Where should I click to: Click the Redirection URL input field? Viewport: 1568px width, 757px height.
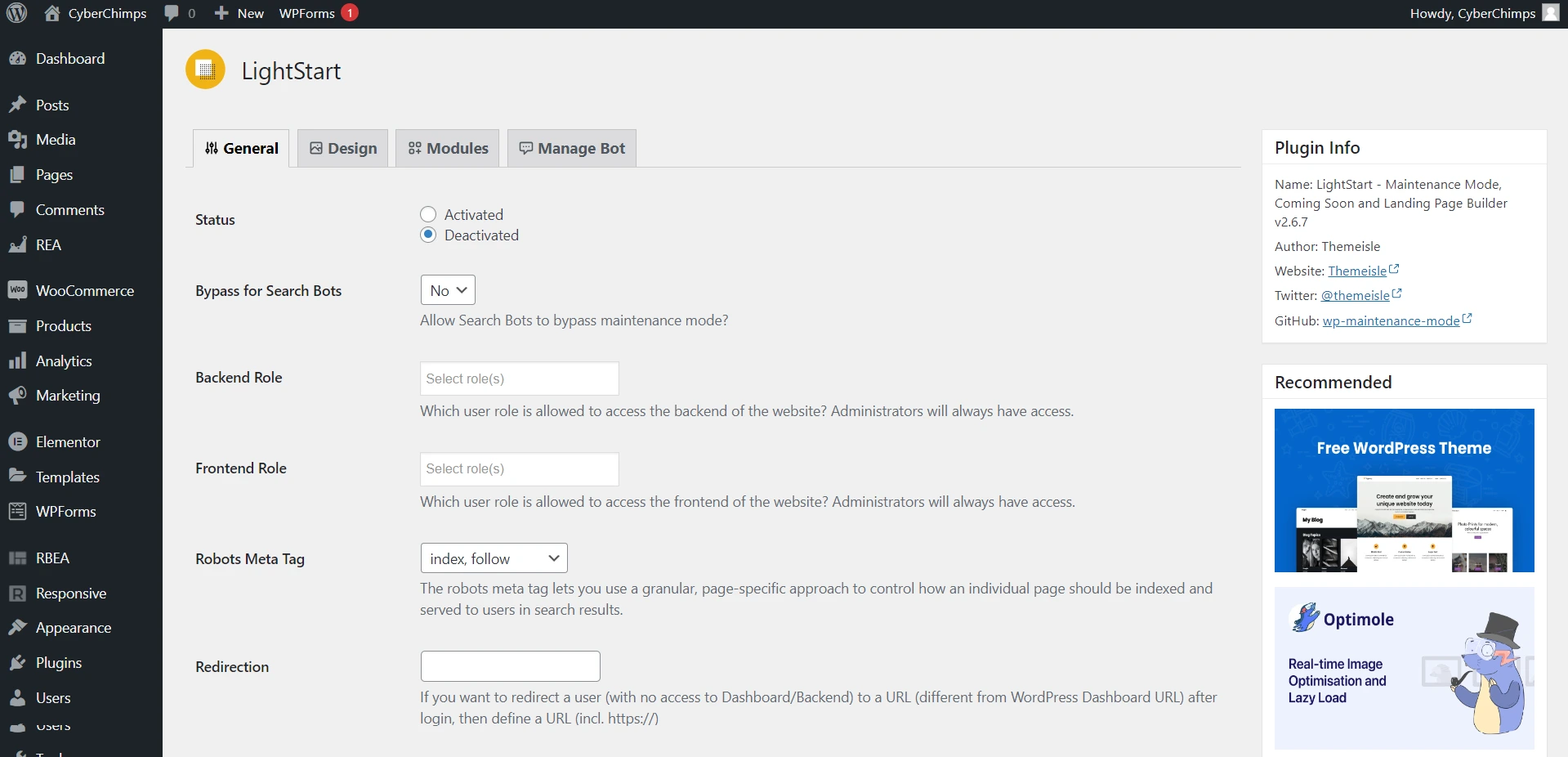(511, 666)
